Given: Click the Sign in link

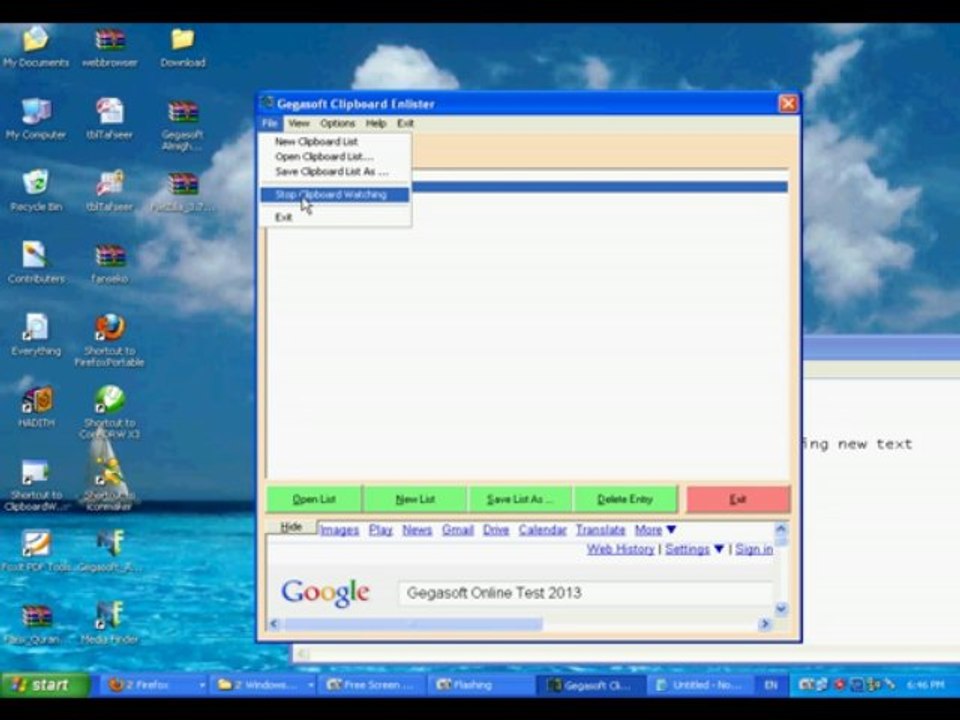Looking at the screenshot, I should [754, 549].
